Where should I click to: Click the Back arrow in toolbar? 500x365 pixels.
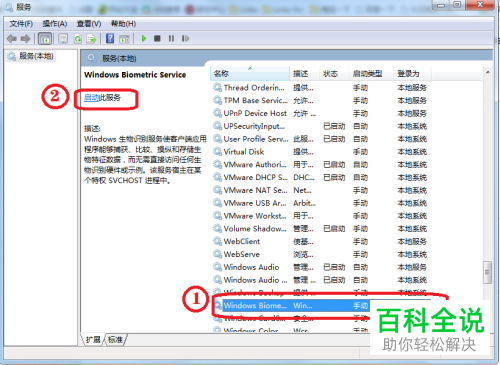(12, 39)
